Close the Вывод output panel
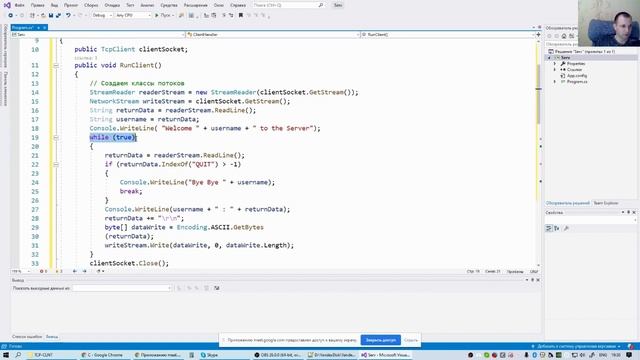This screenshot has height=360, width=640. coord(538,280)
